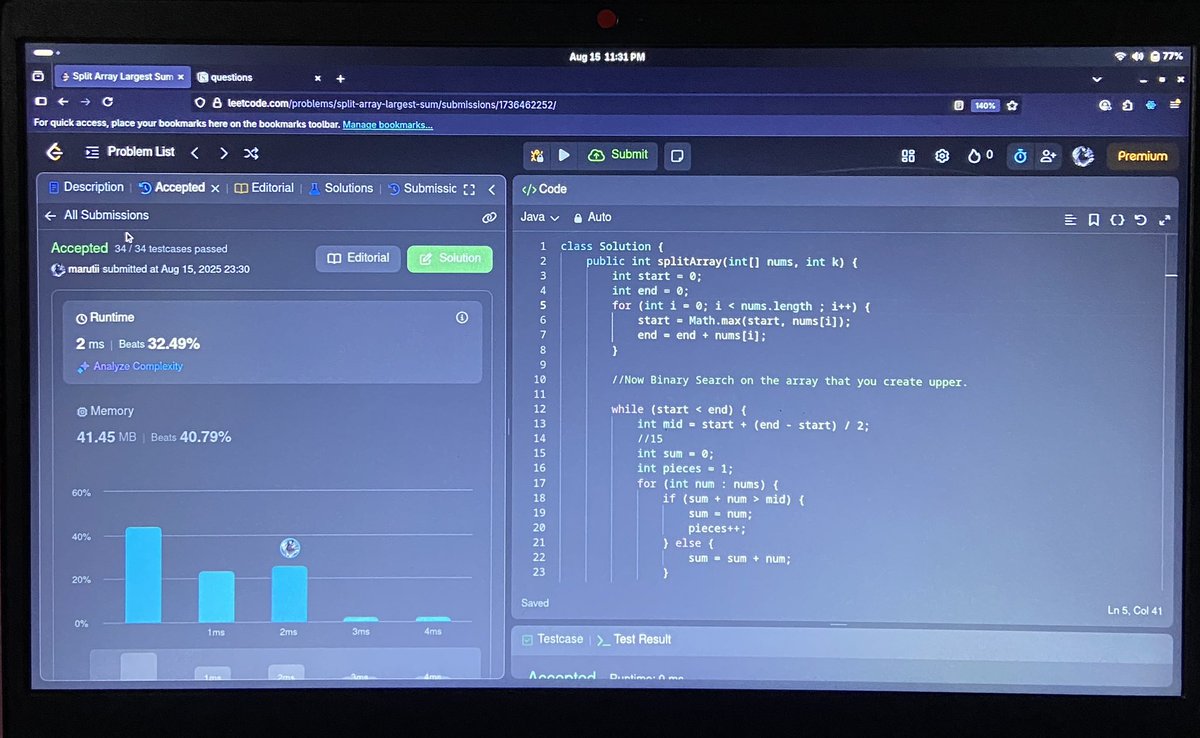
Task: Open LeetCode settings gear
Action: click(941, 156)
